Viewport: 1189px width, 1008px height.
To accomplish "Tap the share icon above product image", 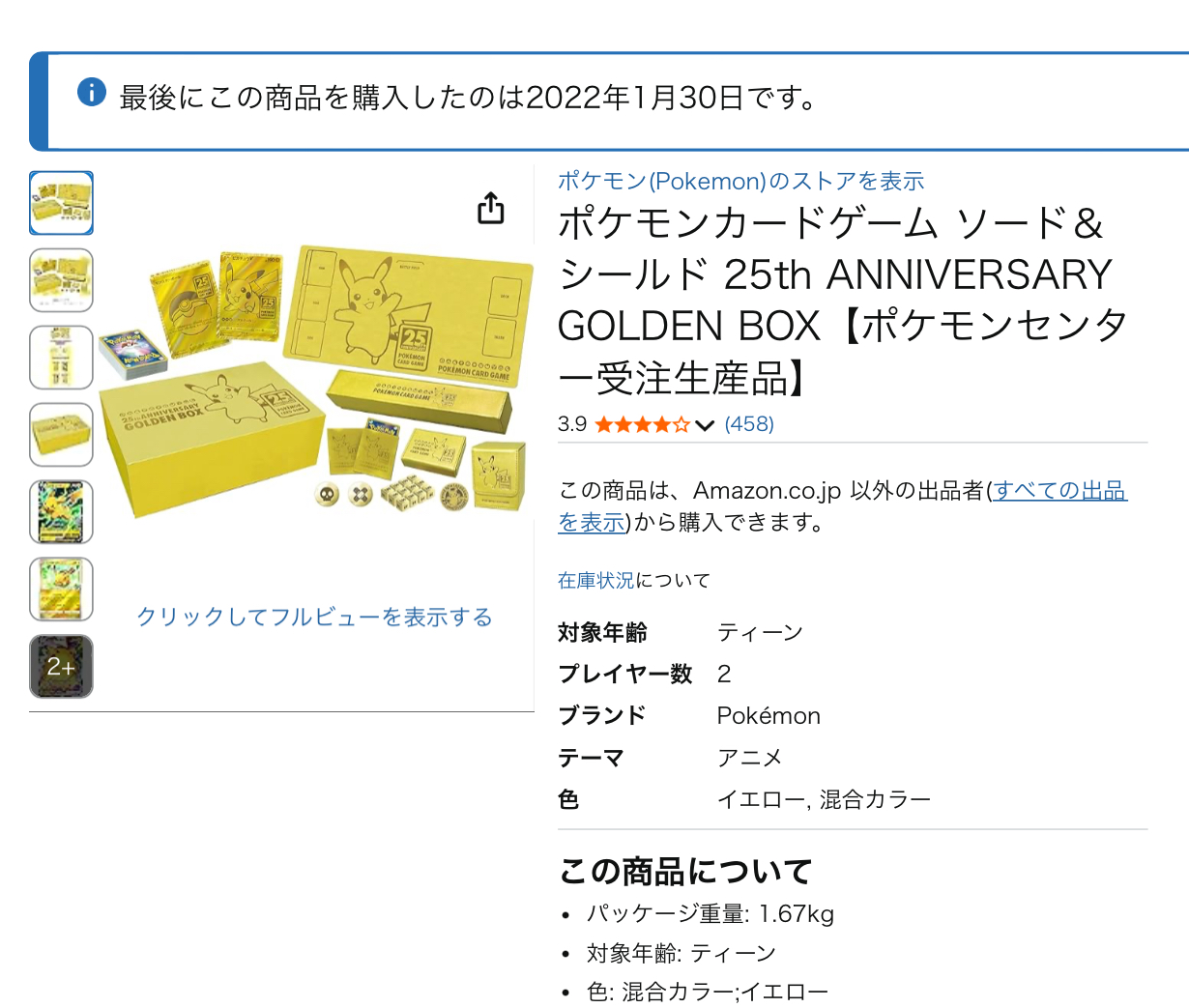I will 491,208.
